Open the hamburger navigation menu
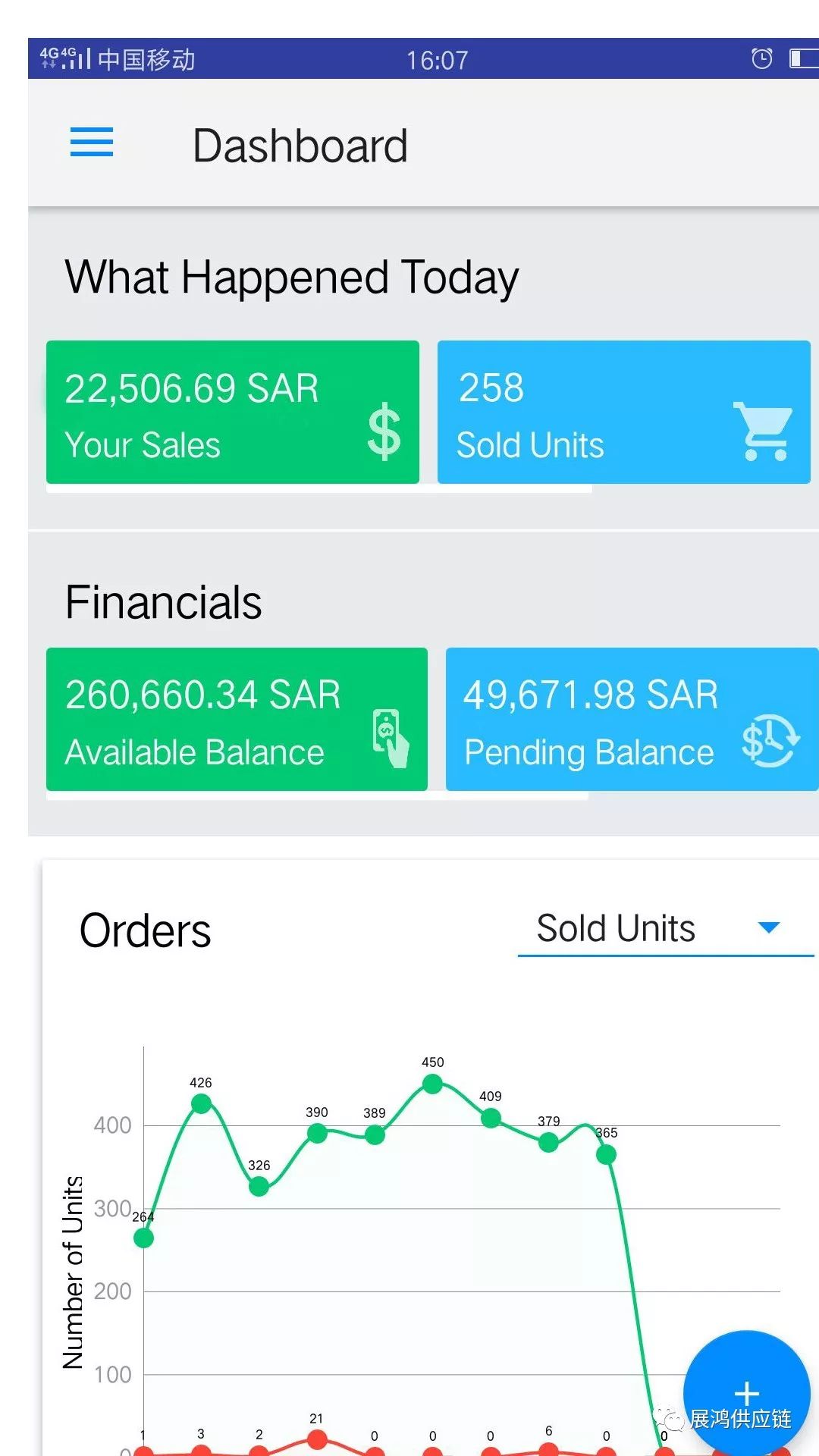 [92, 143]
